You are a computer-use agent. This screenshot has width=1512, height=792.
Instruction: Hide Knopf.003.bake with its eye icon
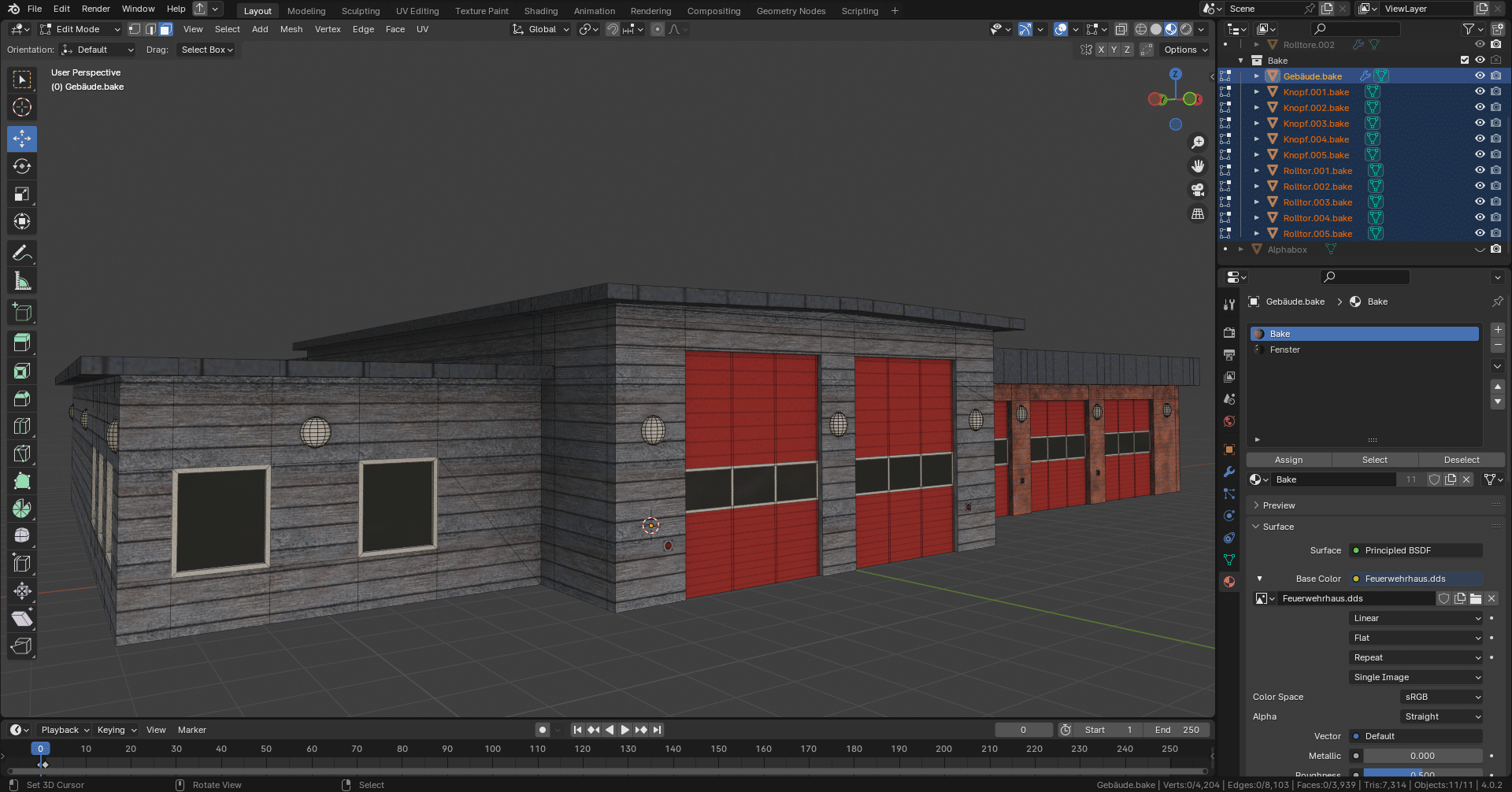pyautogui.click(x=1480, y=124)
